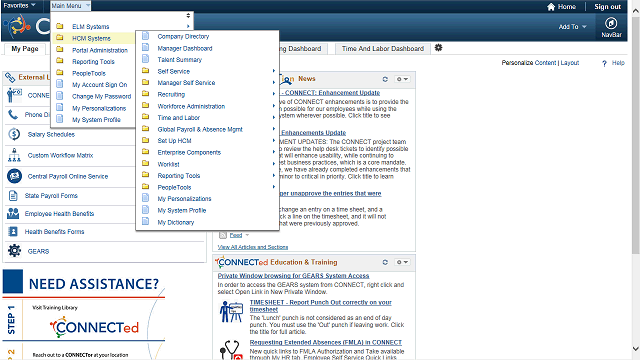Click the GEARS gear icon
640x360 pixels.
point(14,250)
